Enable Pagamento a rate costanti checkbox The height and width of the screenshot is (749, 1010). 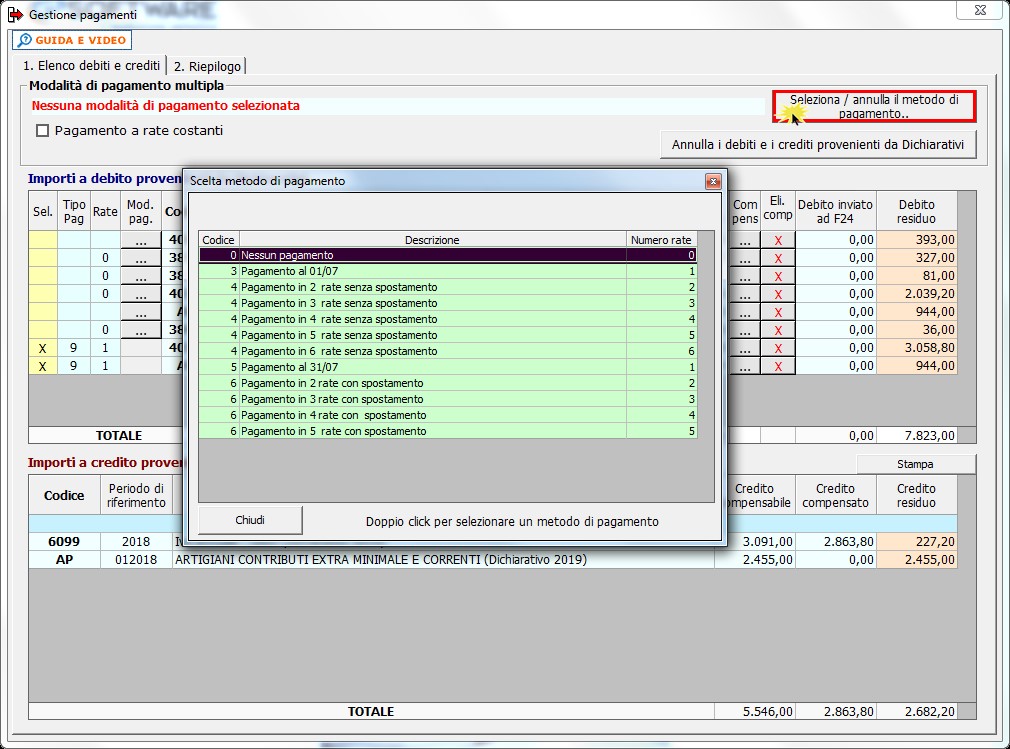coord(43,131)
